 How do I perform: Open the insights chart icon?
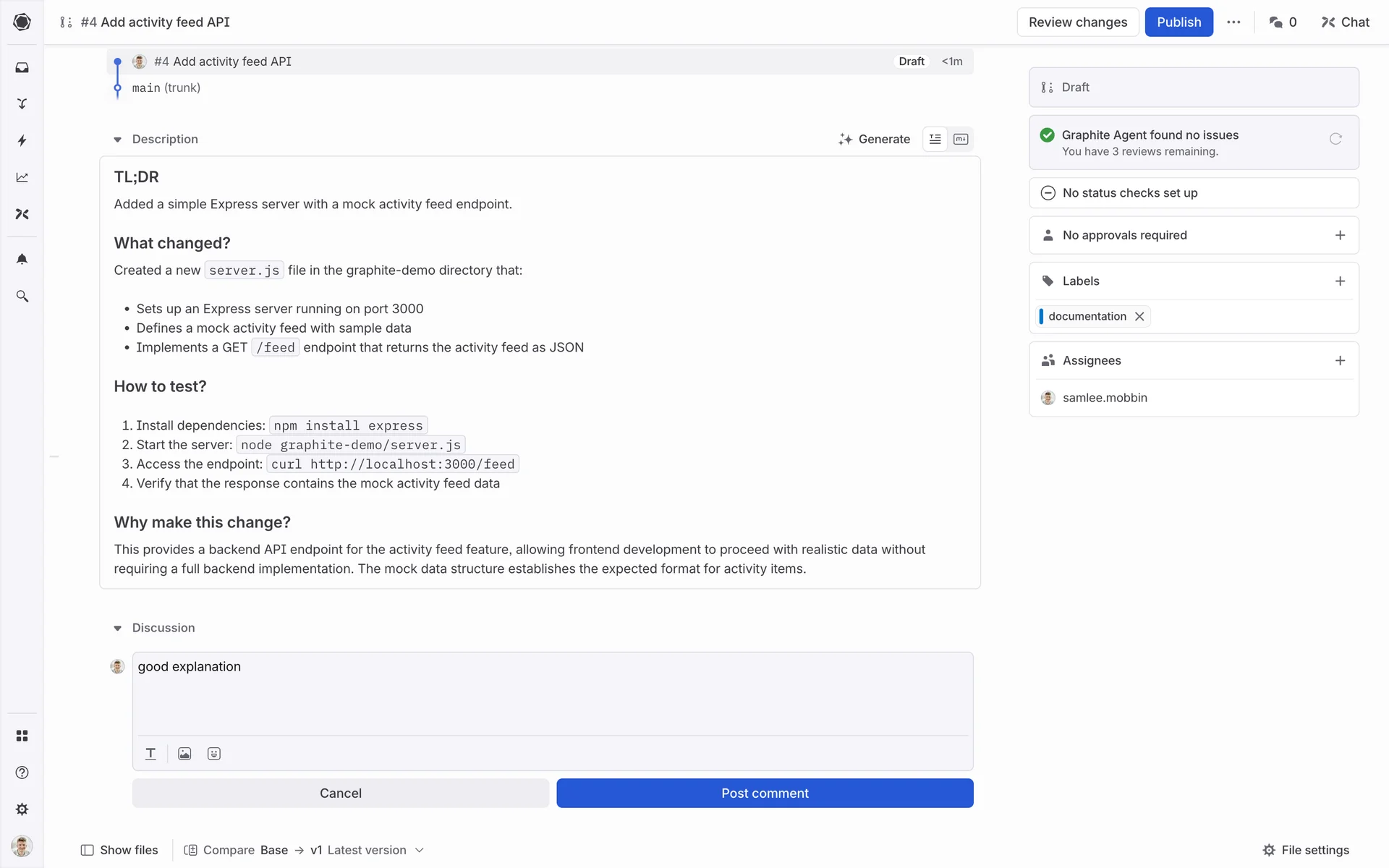point(22,177)
